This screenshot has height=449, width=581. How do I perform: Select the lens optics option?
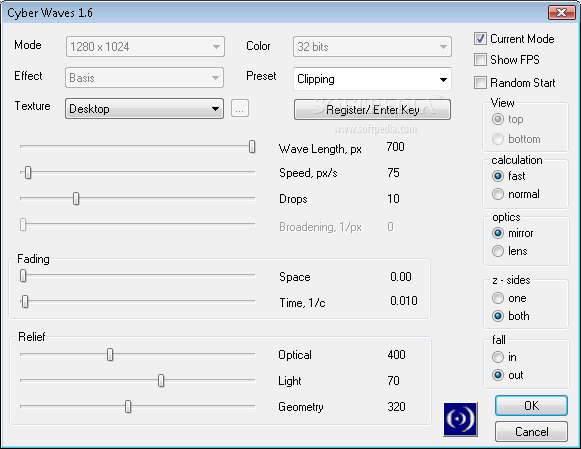(x=498, y=251)
